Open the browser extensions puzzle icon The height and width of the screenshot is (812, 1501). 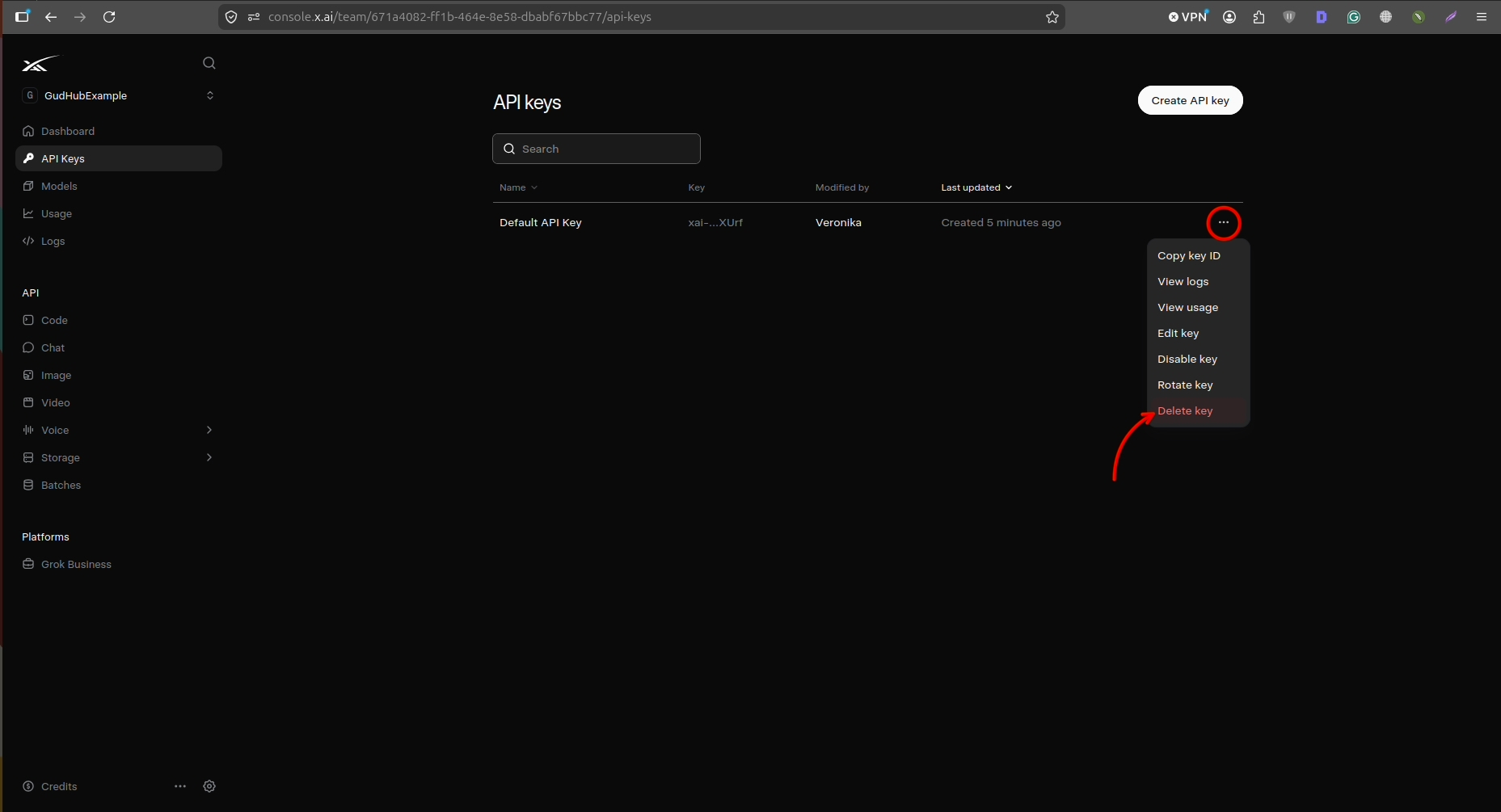coord(1259,17)
